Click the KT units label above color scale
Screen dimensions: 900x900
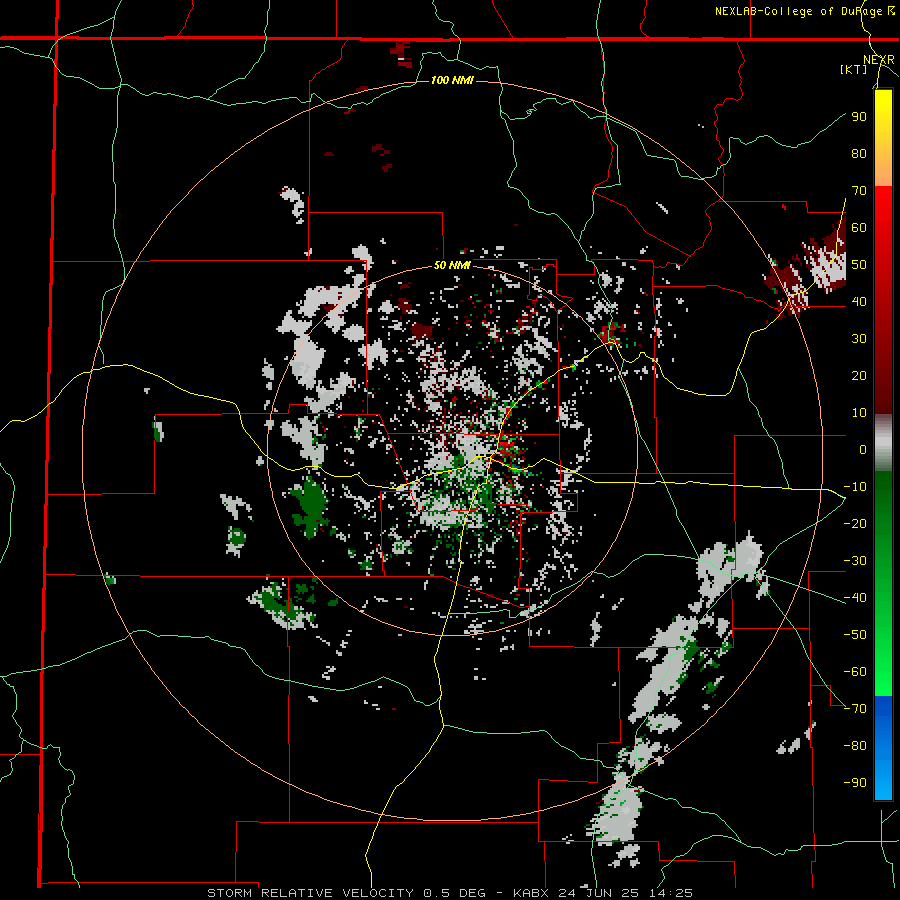[854, 69]
